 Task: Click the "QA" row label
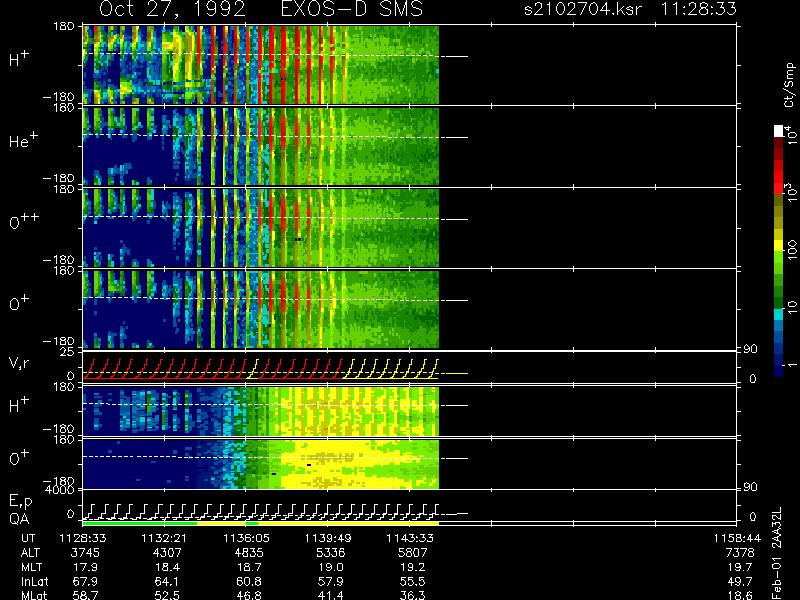(19, 519)
